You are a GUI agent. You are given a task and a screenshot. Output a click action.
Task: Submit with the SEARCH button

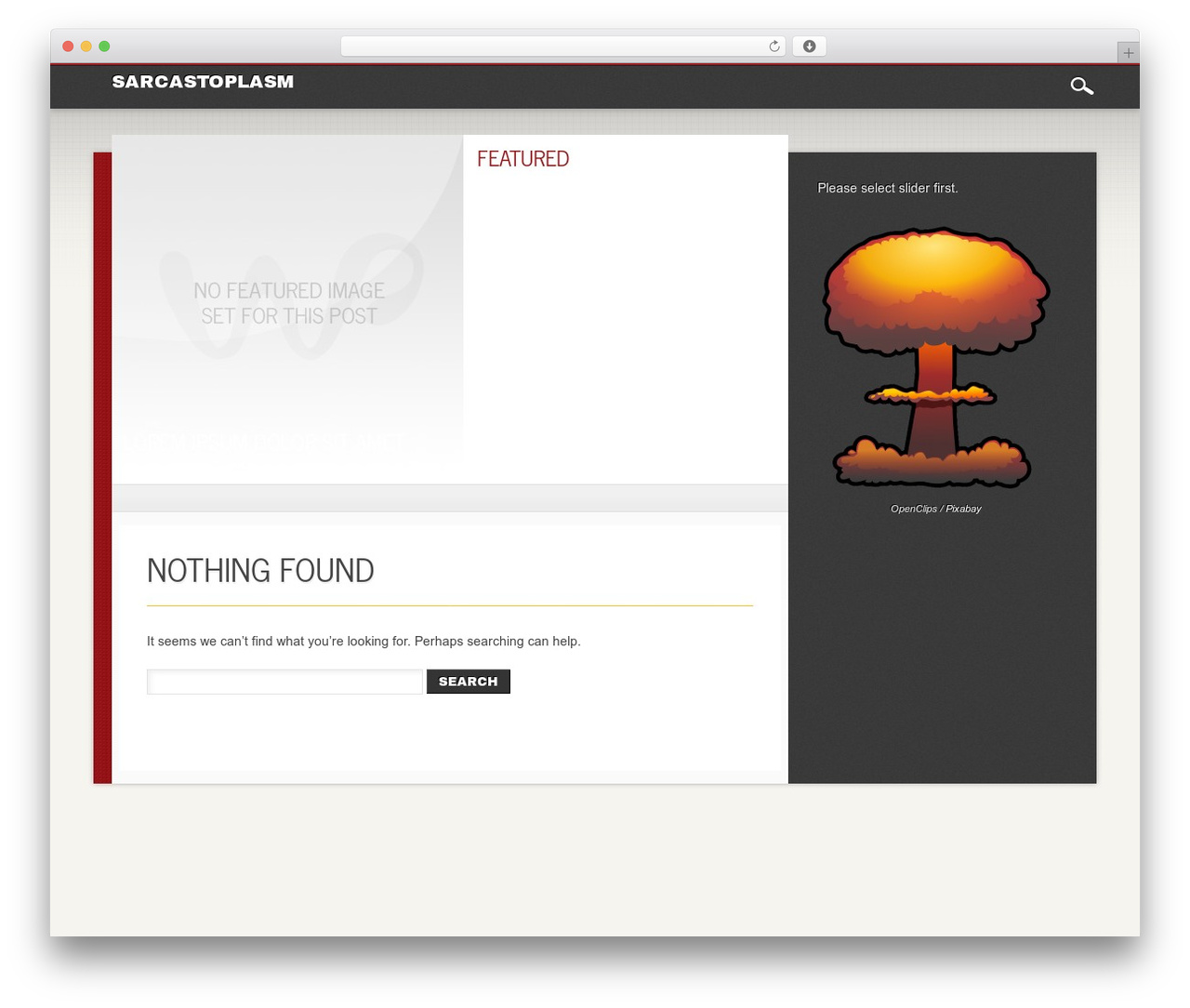pyautogui.click(x=469, y=682)
